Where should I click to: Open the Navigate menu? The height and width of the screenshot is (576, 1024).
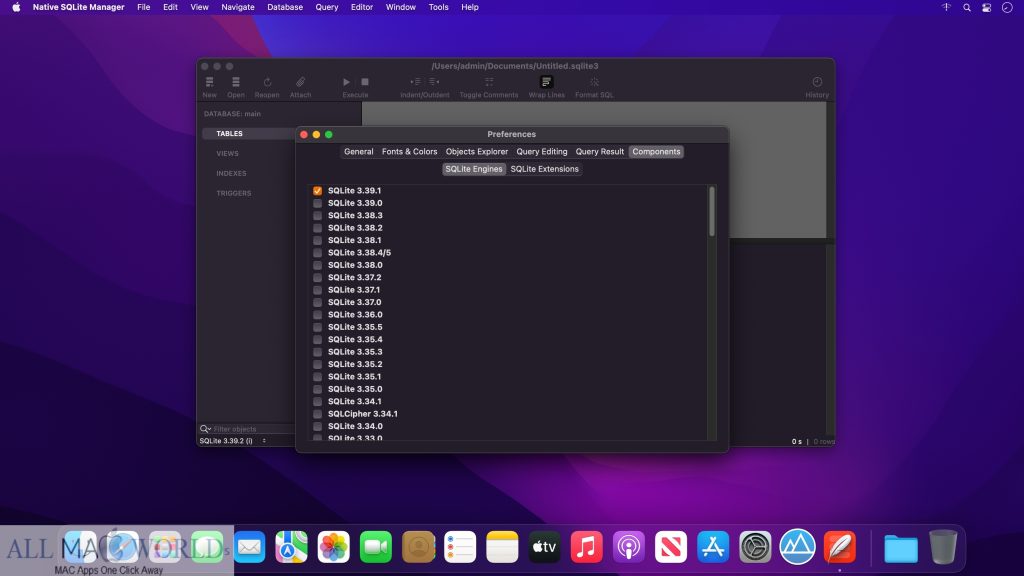[238, 7]
